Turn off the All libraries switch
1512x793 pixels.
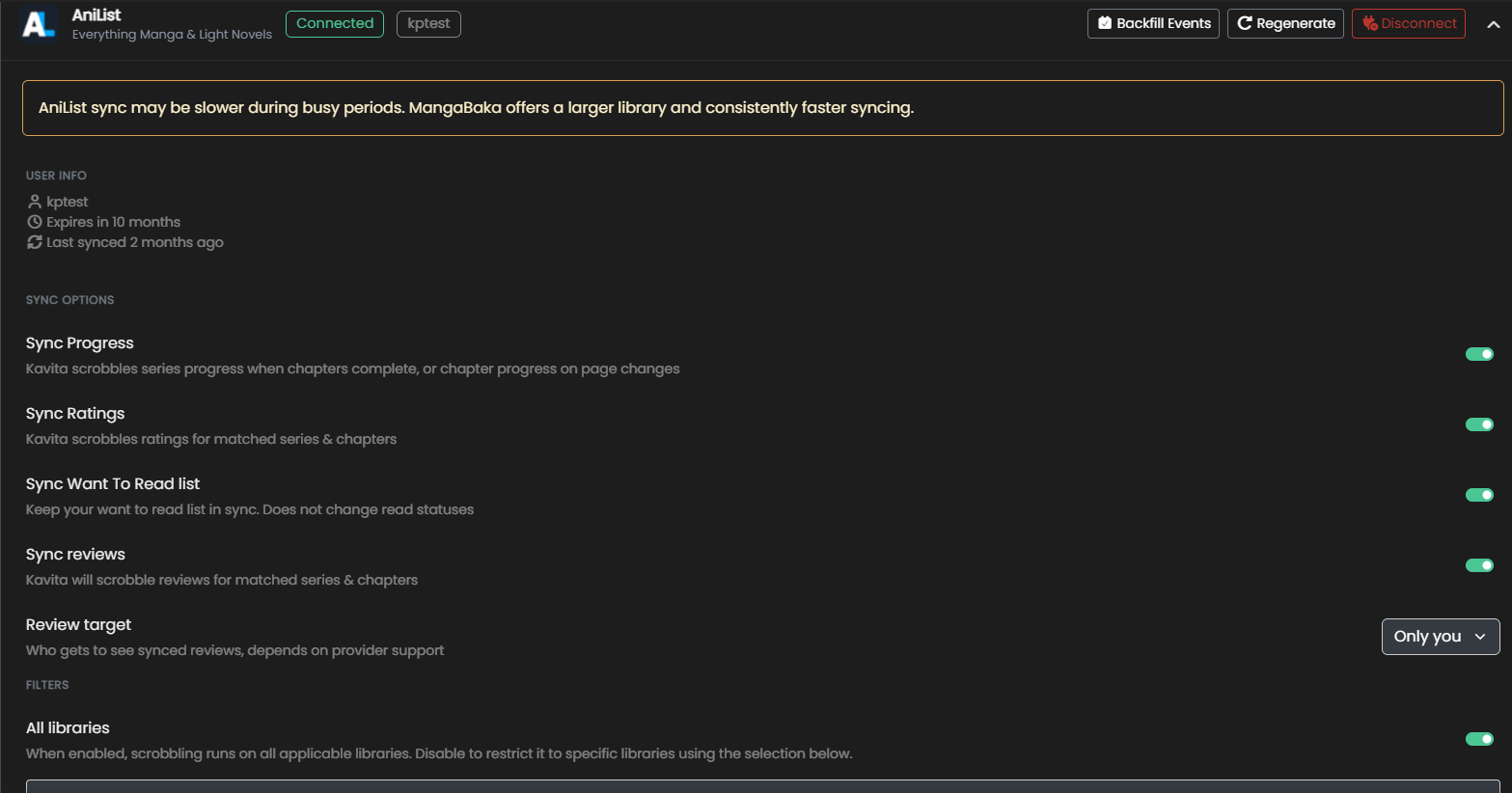1479,739
